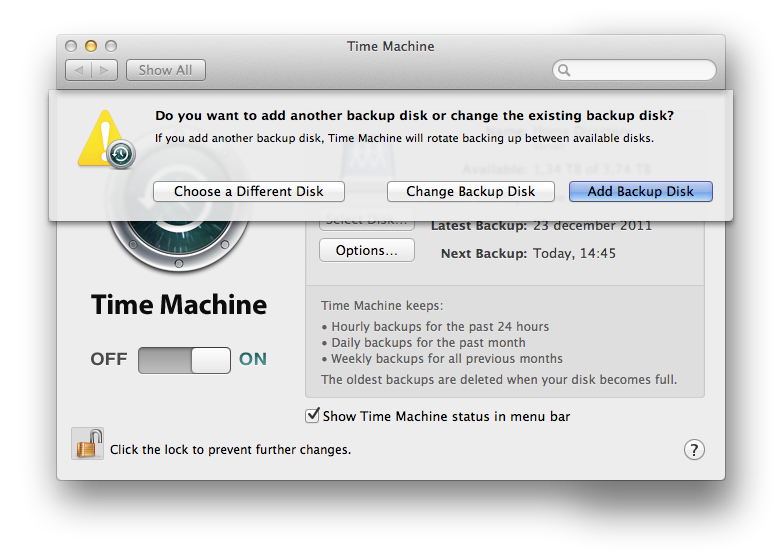The image size is (782, 559).
Task: Open the Options... button
Action: pyautogui.click(x=367, y=250)
